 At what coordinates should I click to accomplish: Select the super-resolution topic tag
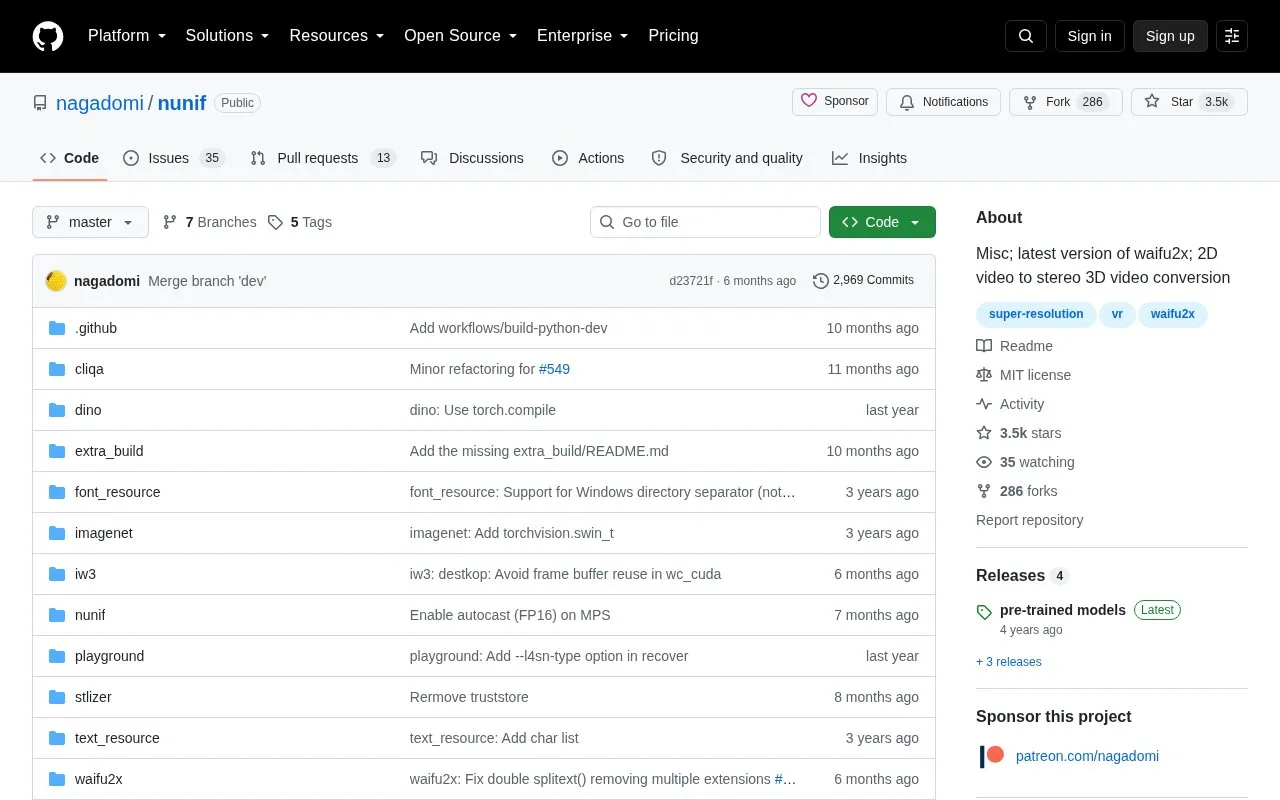tap(1036, 314)
